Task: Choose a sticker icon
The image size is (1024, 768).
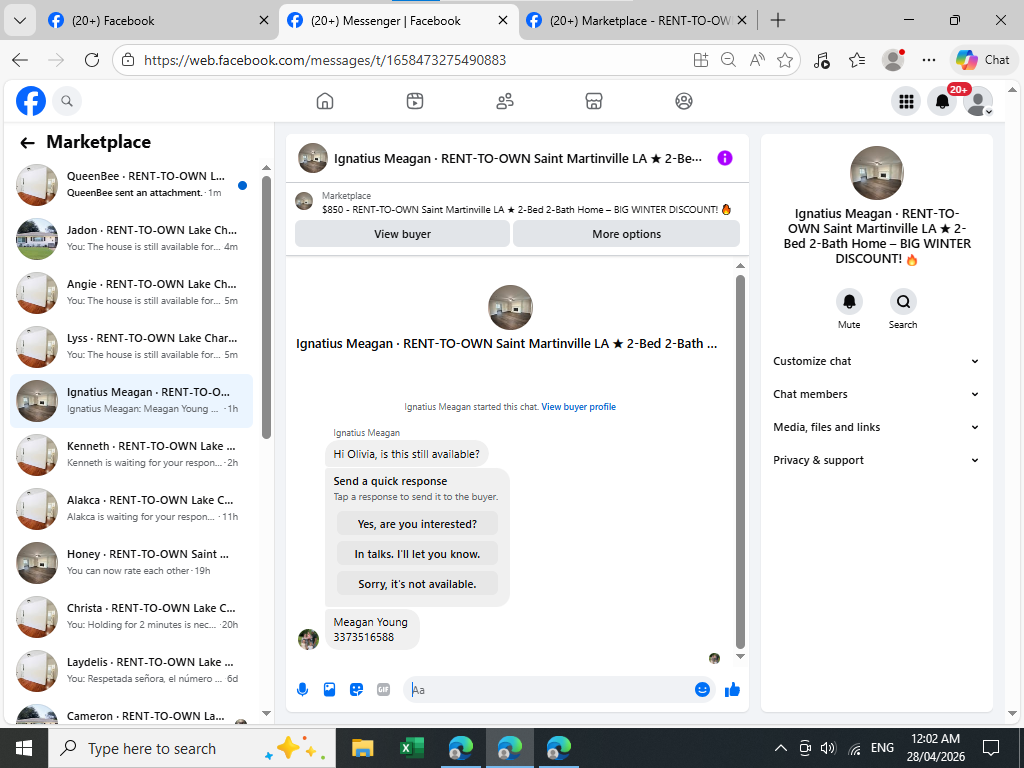Action: [x=357, y=690]
